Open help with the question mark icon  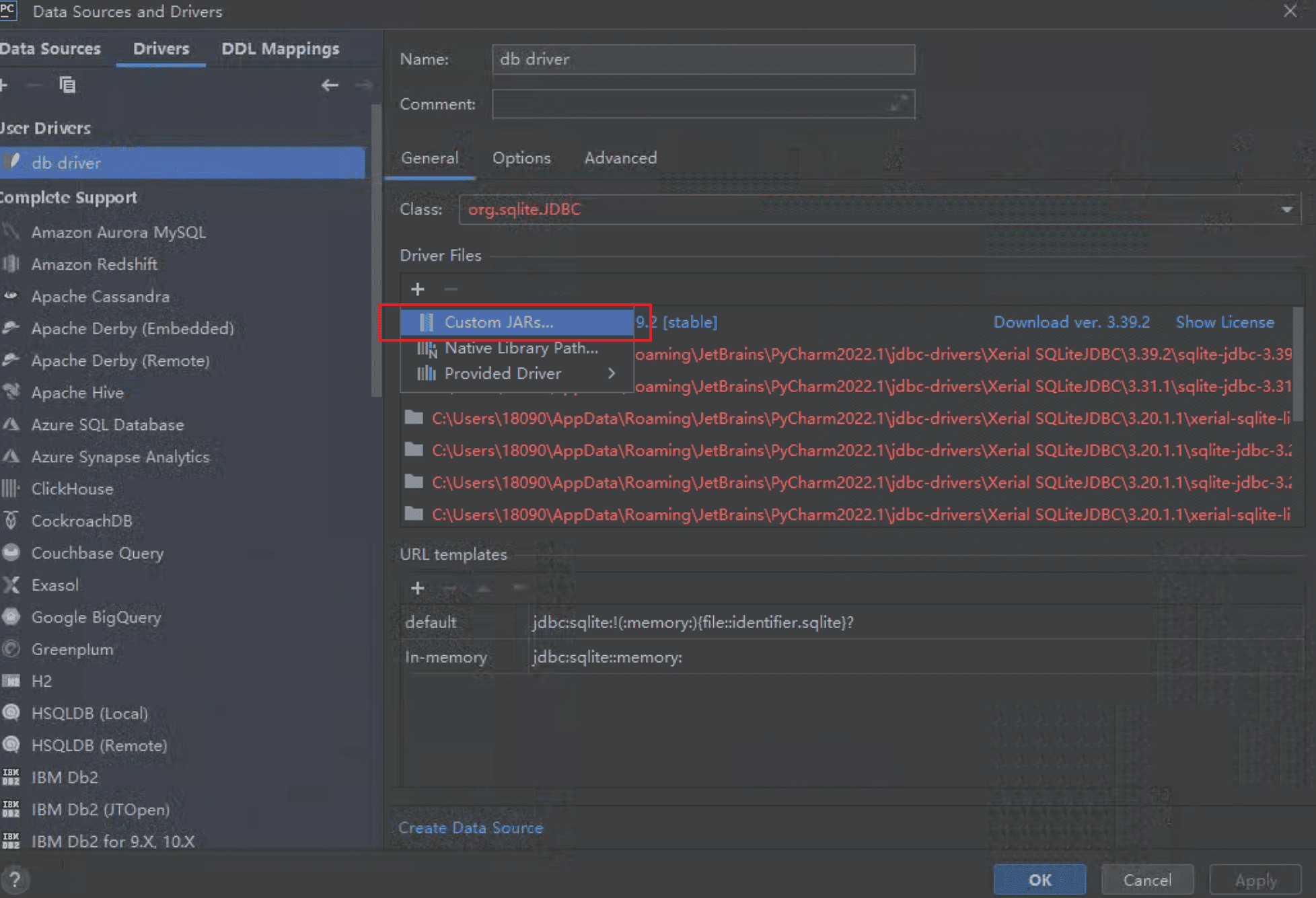[15, 879]
